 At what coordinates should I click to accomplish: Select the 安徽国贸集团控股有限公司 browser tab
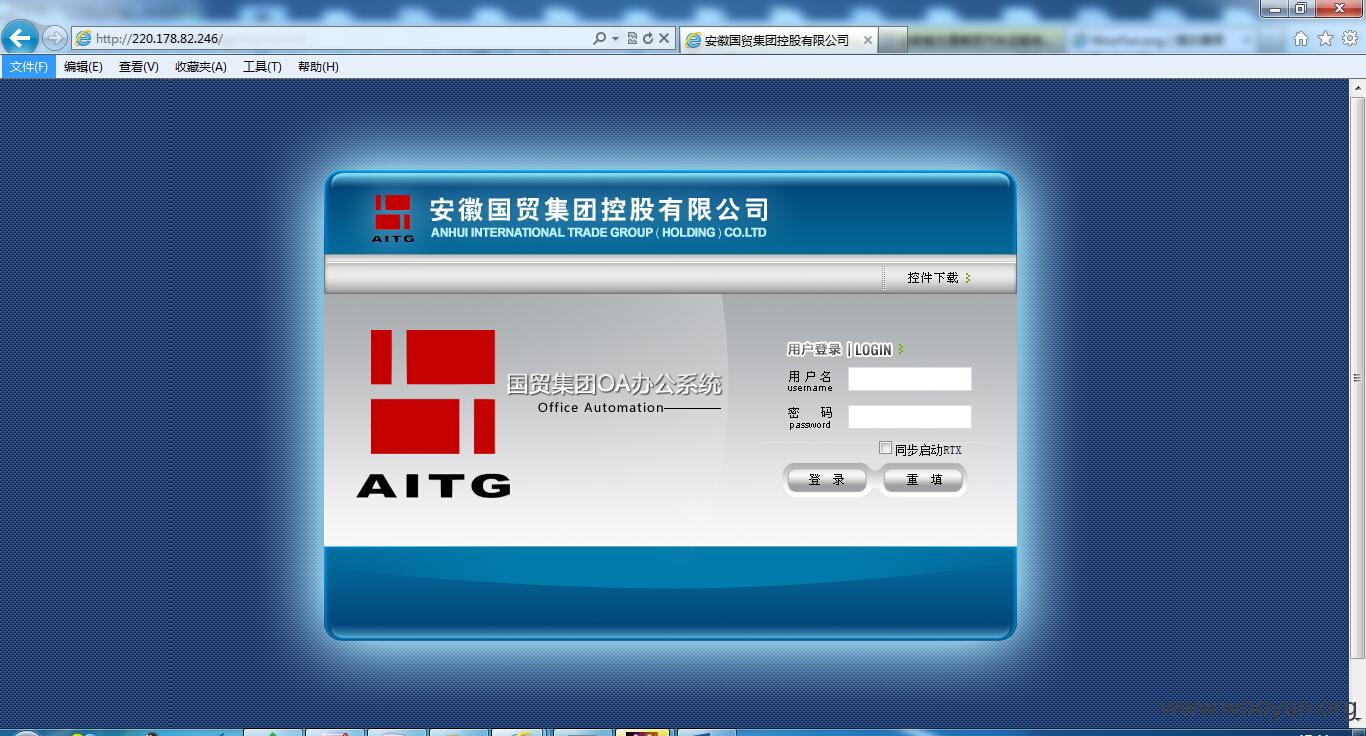coord(777,40)
